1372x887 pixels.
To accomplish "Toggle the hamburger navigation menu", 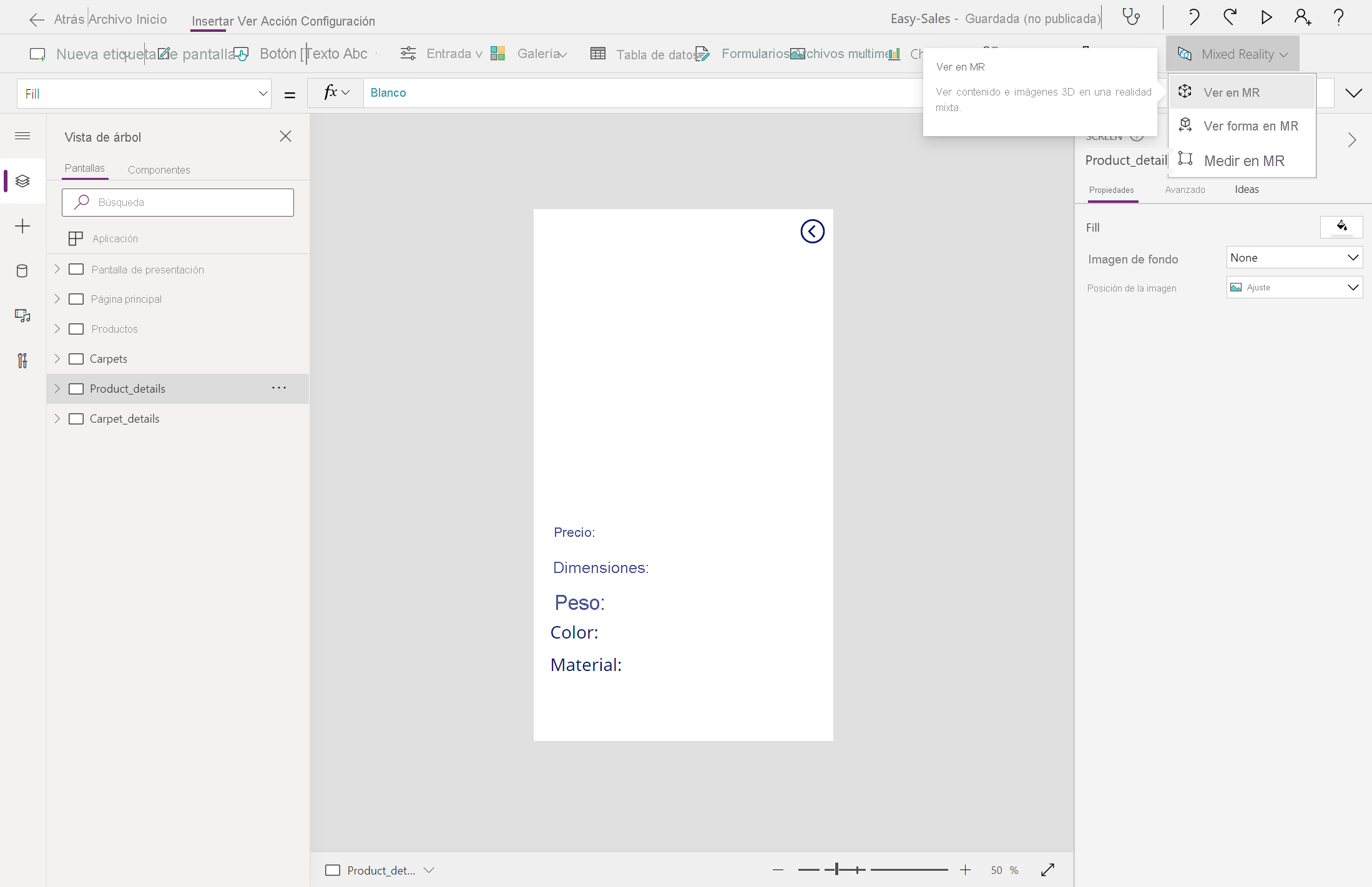I will tap(22, 135).
